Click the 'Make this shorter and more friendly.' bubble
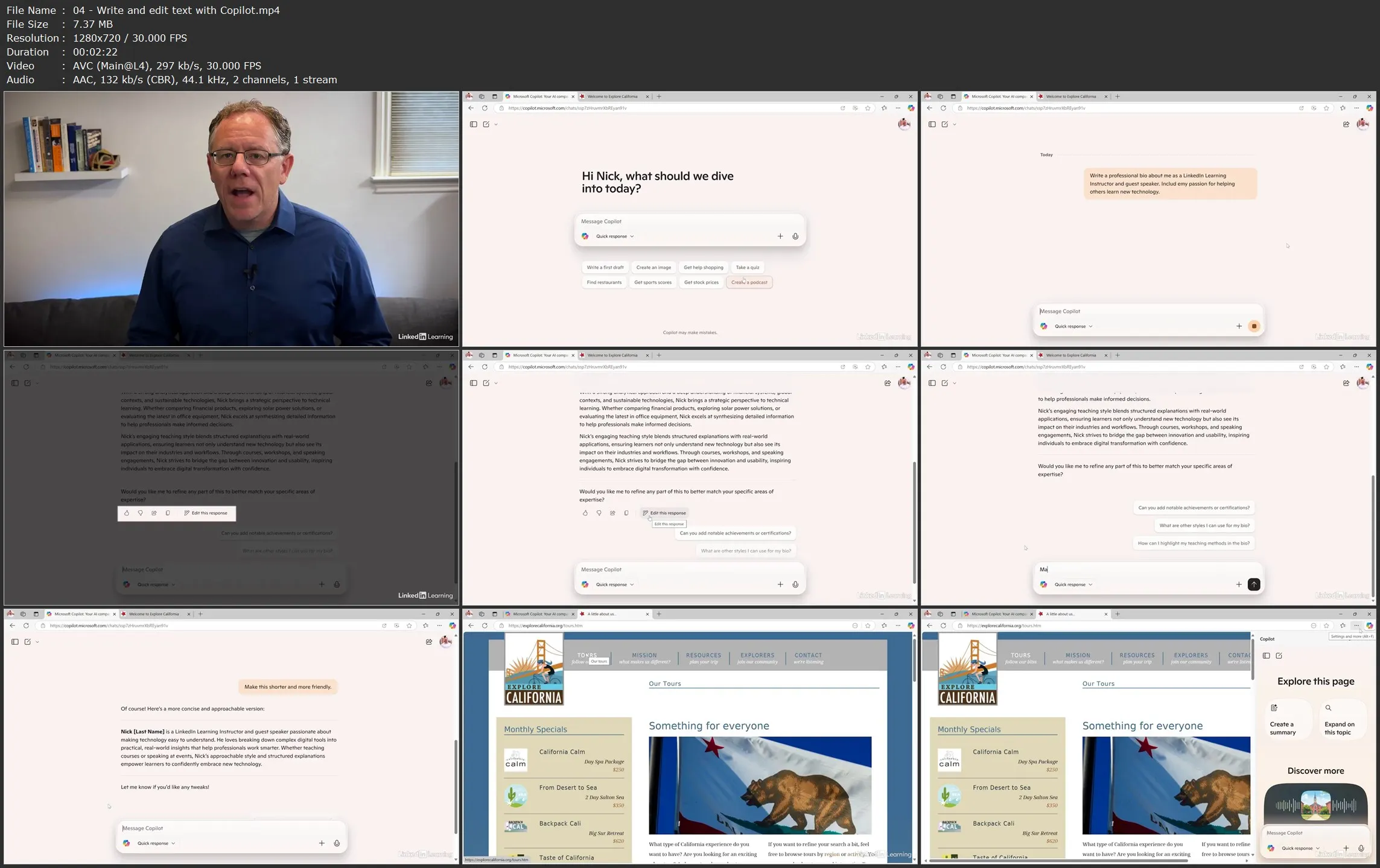1380x868 pixels. tap(288, 687)
